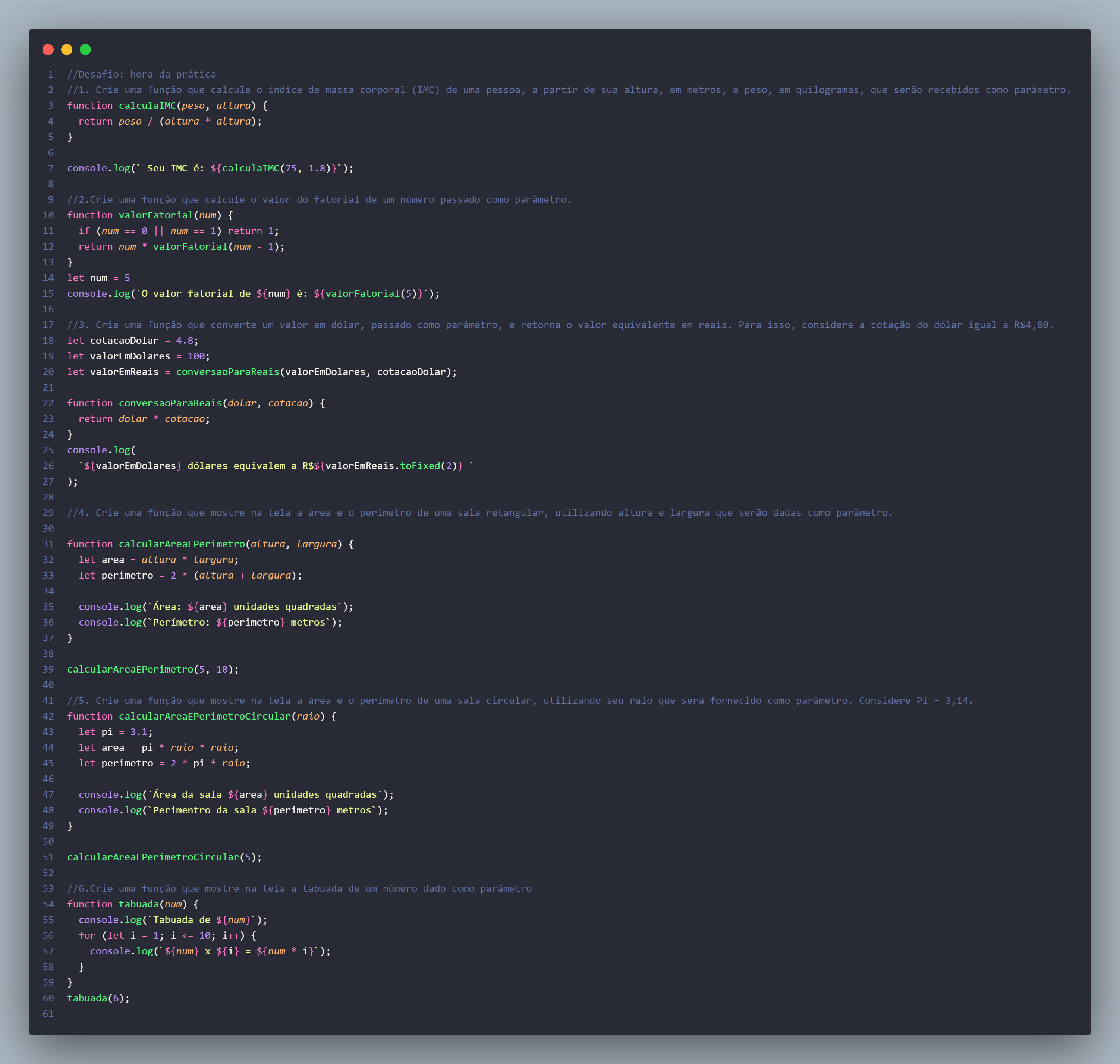Click the "Perímetro: ${perimetro} metros" line
The width and height of the screenshot is (1120, 1064).
tap(210, 622)
